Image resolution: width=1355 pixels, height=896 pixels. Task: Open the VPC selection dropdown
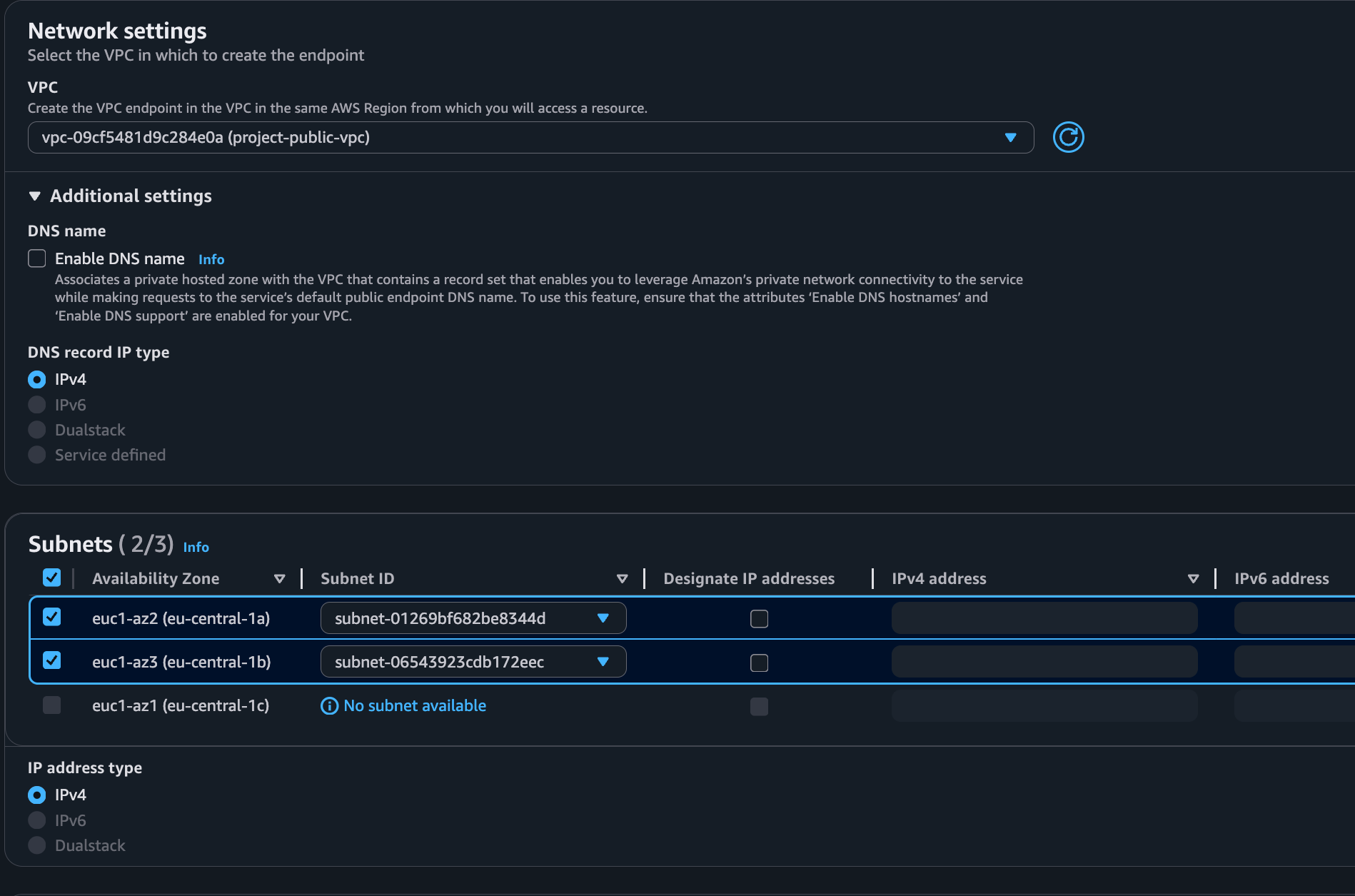1010,137
